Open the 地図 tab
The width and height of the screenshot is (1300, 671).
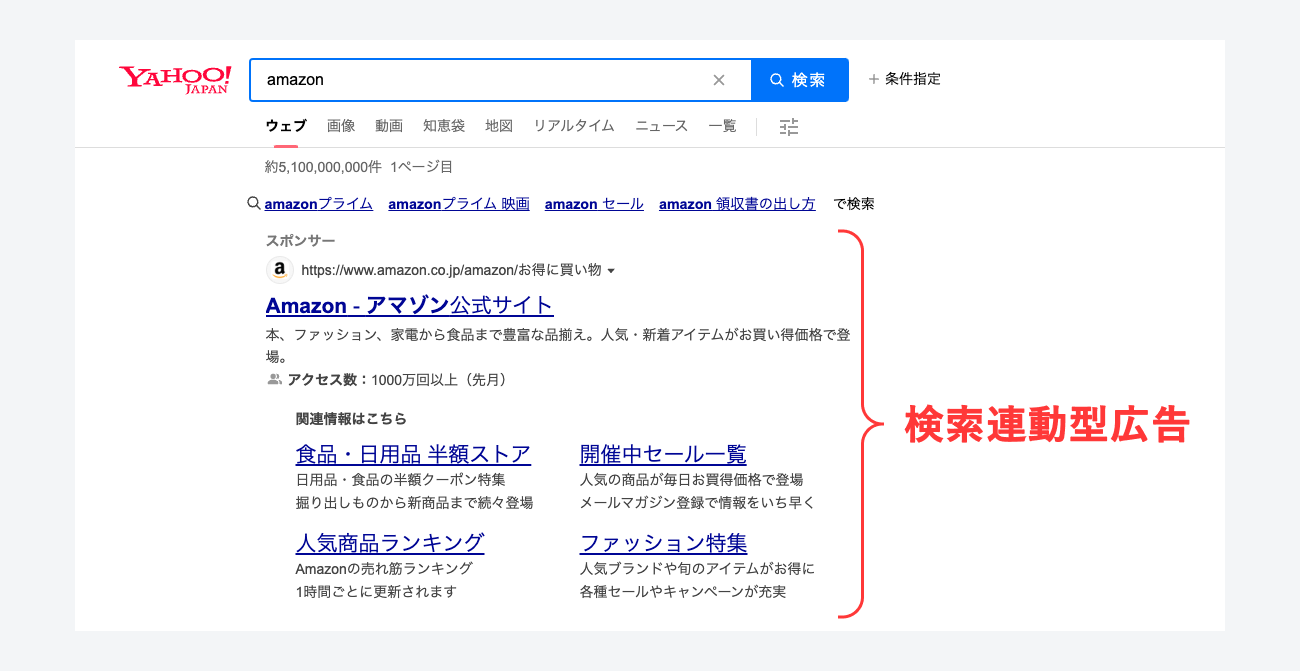coord(499,126)
